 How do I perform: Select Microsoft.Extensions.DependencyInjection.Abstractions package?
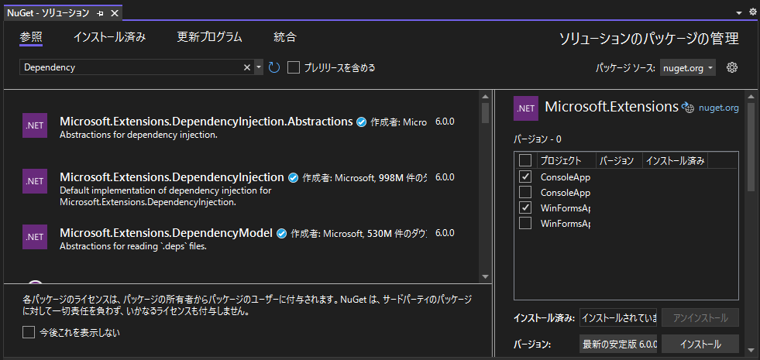[206, 121]
